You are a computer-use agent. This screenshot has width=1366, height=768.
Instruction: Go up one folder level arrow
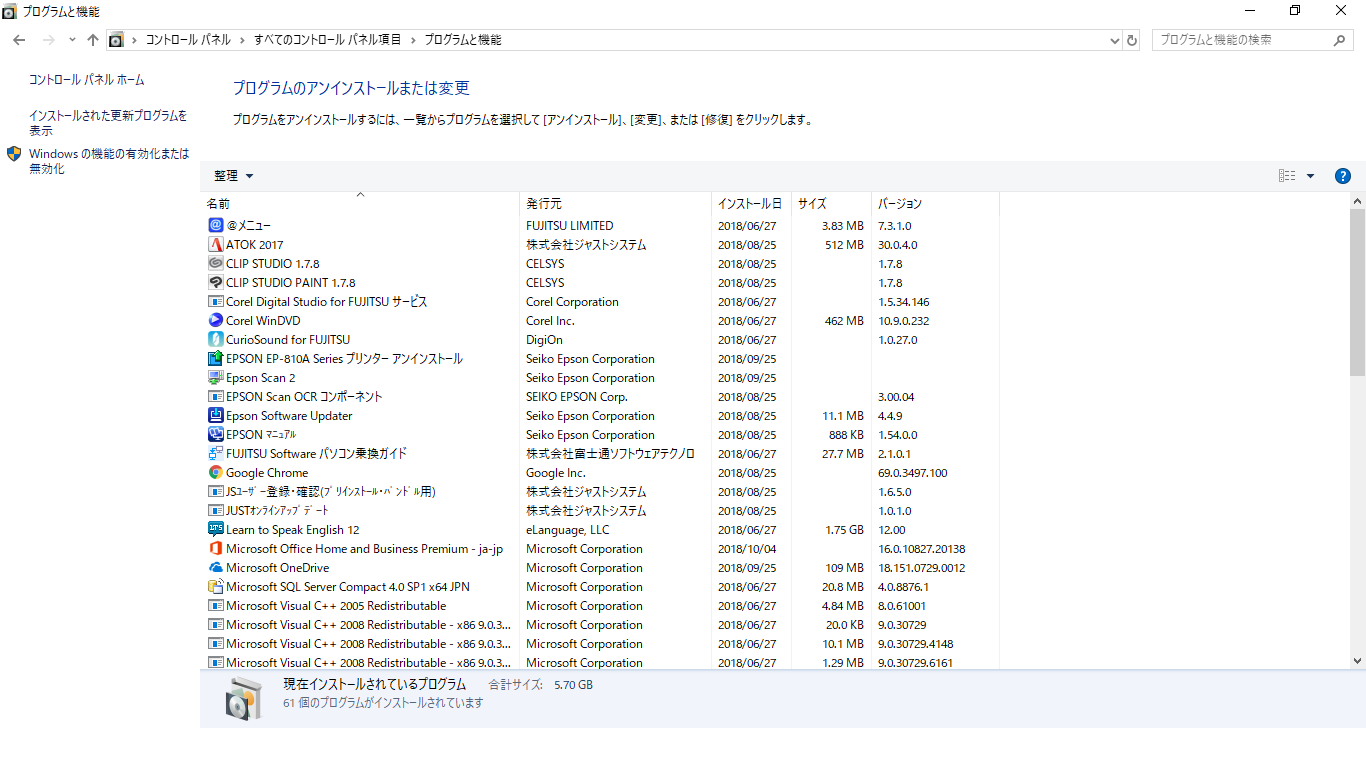[93, 40]
